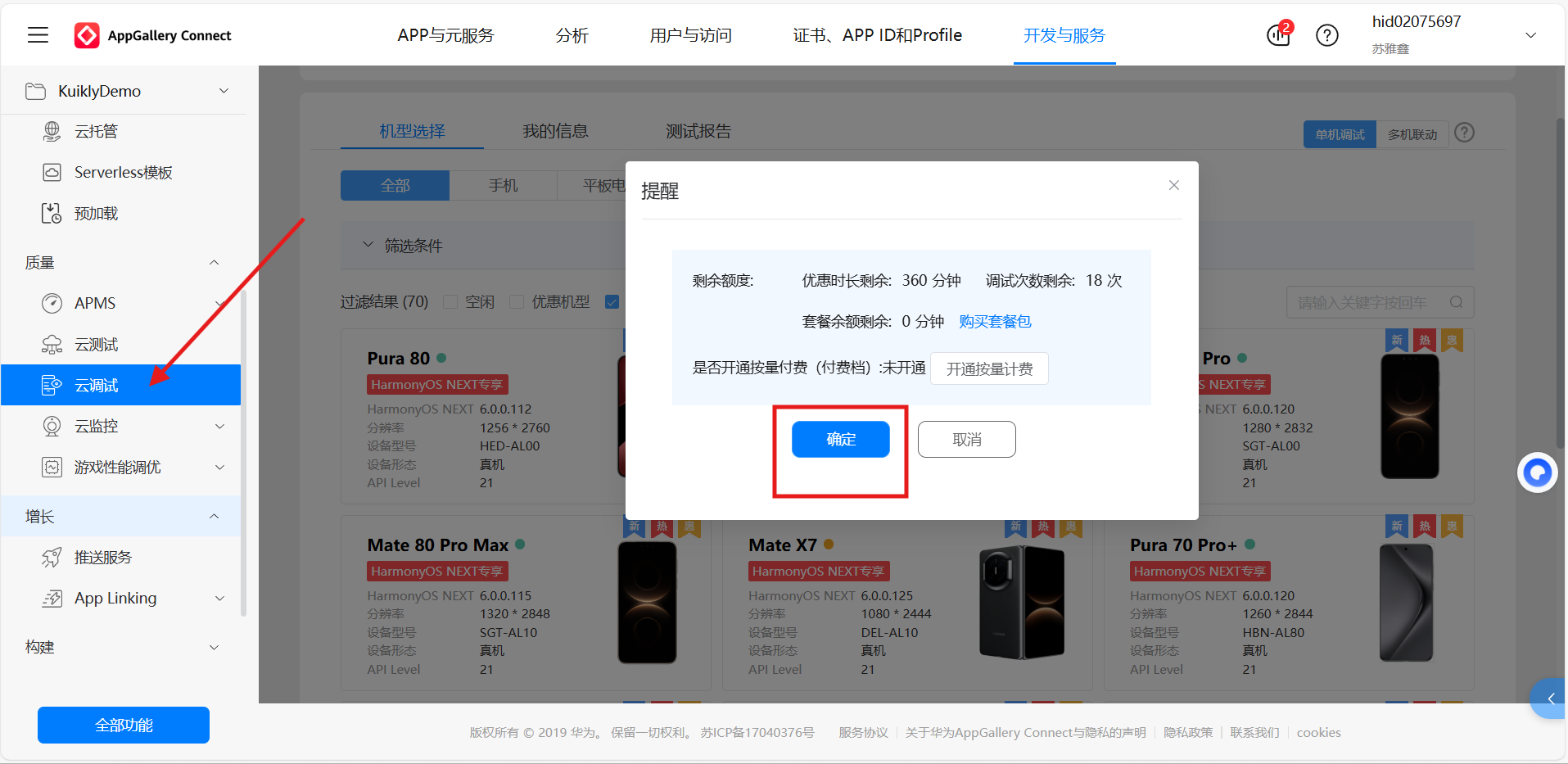Open App Linking service
This screenshot has height=764, width=1568.
114,598
